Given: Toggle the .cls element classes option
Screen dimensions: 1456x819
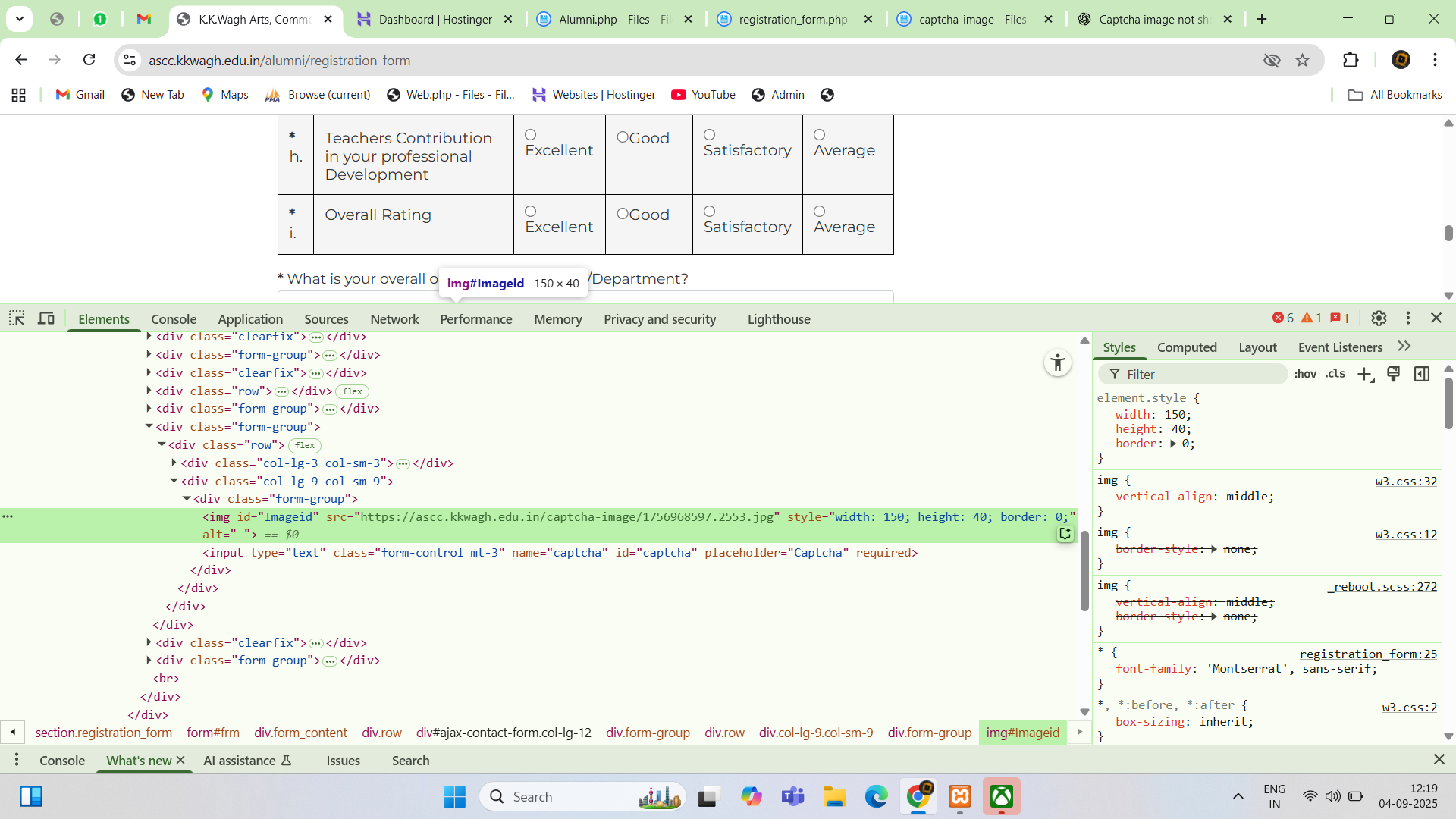Looking at the screenshot, I should tap(1335, 374).
